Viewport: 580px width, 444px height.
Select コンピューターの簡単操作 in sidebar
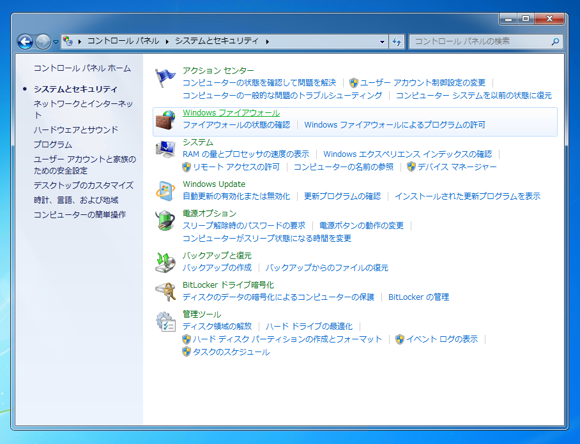pyautogui.click(x=80, y=215)
